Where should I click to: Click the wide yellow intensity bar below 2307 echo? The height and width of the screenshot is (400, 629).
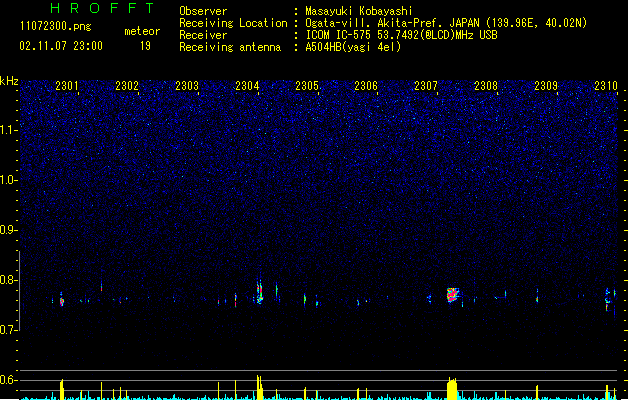[452, 388]
